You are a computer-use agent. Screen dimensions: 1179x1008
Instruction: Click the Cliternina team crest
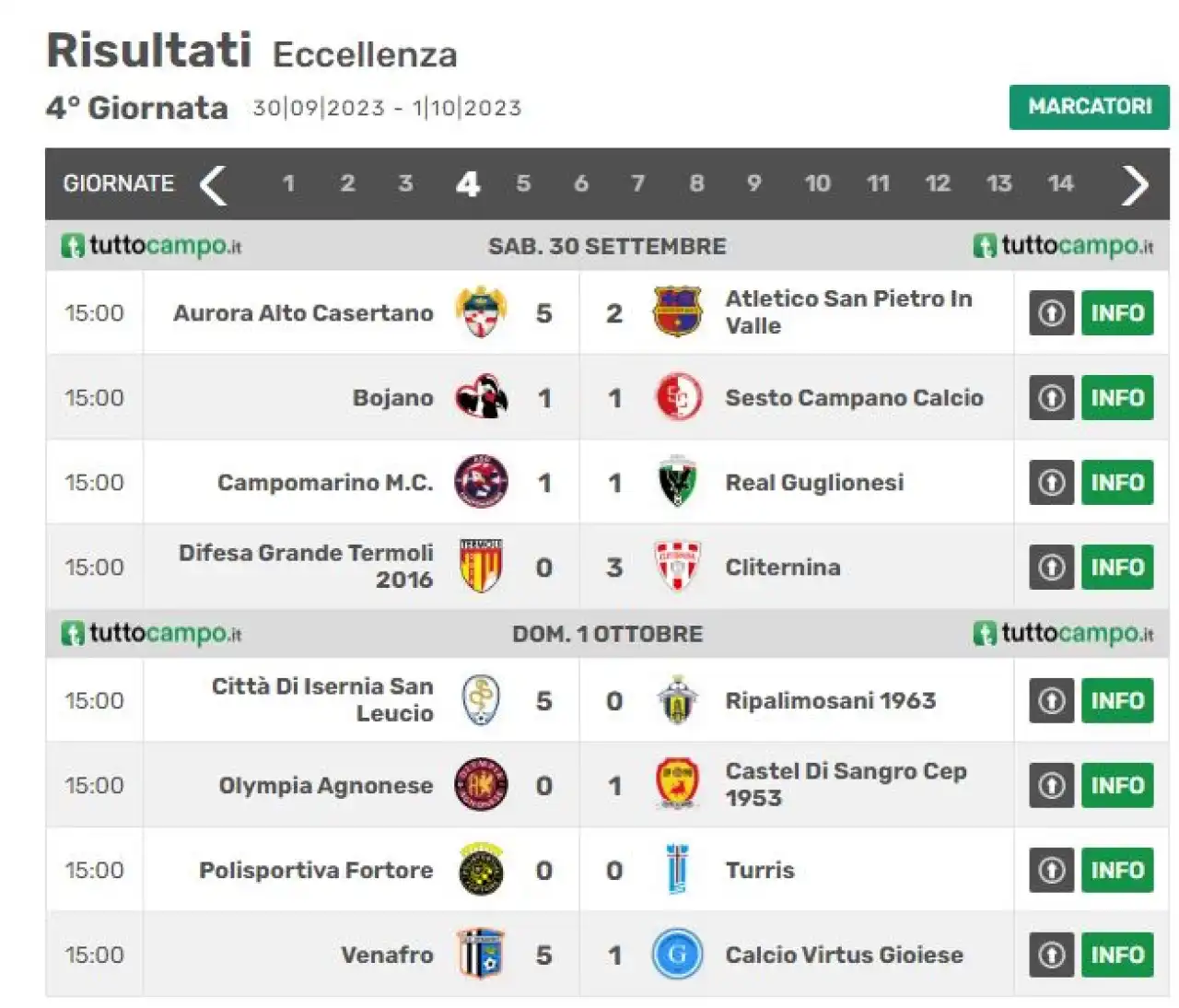[x=678, y=567]
